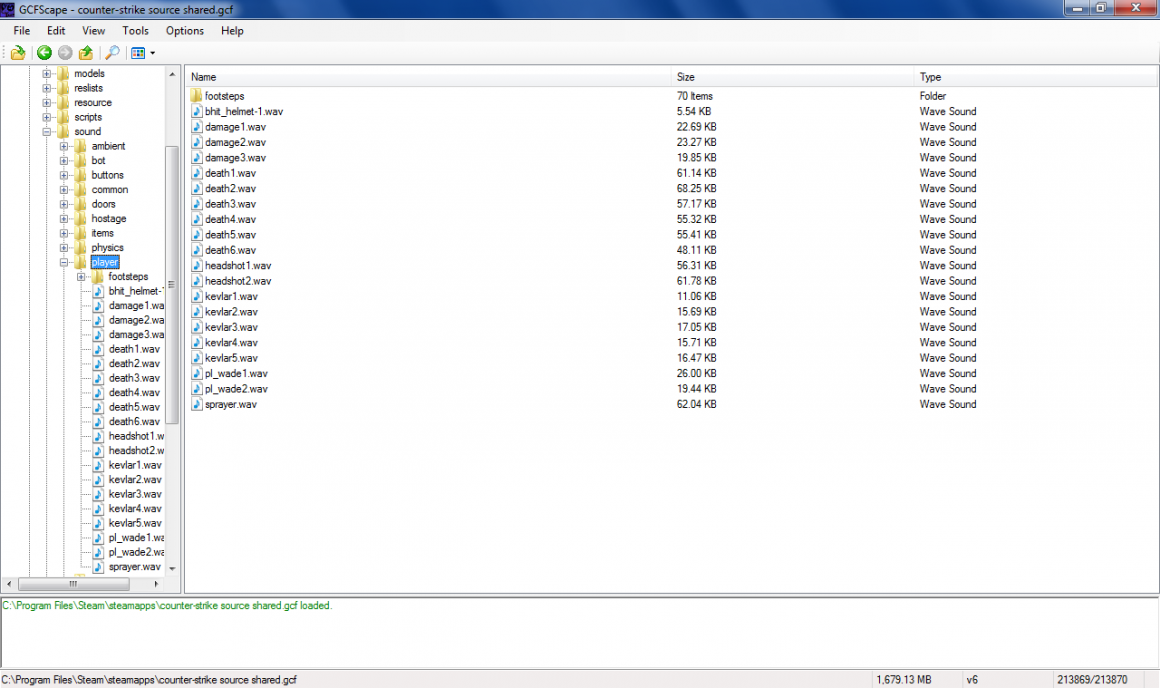
Task: Click the headshot1.wav sound file icon
Action: (x=196, y=266)
